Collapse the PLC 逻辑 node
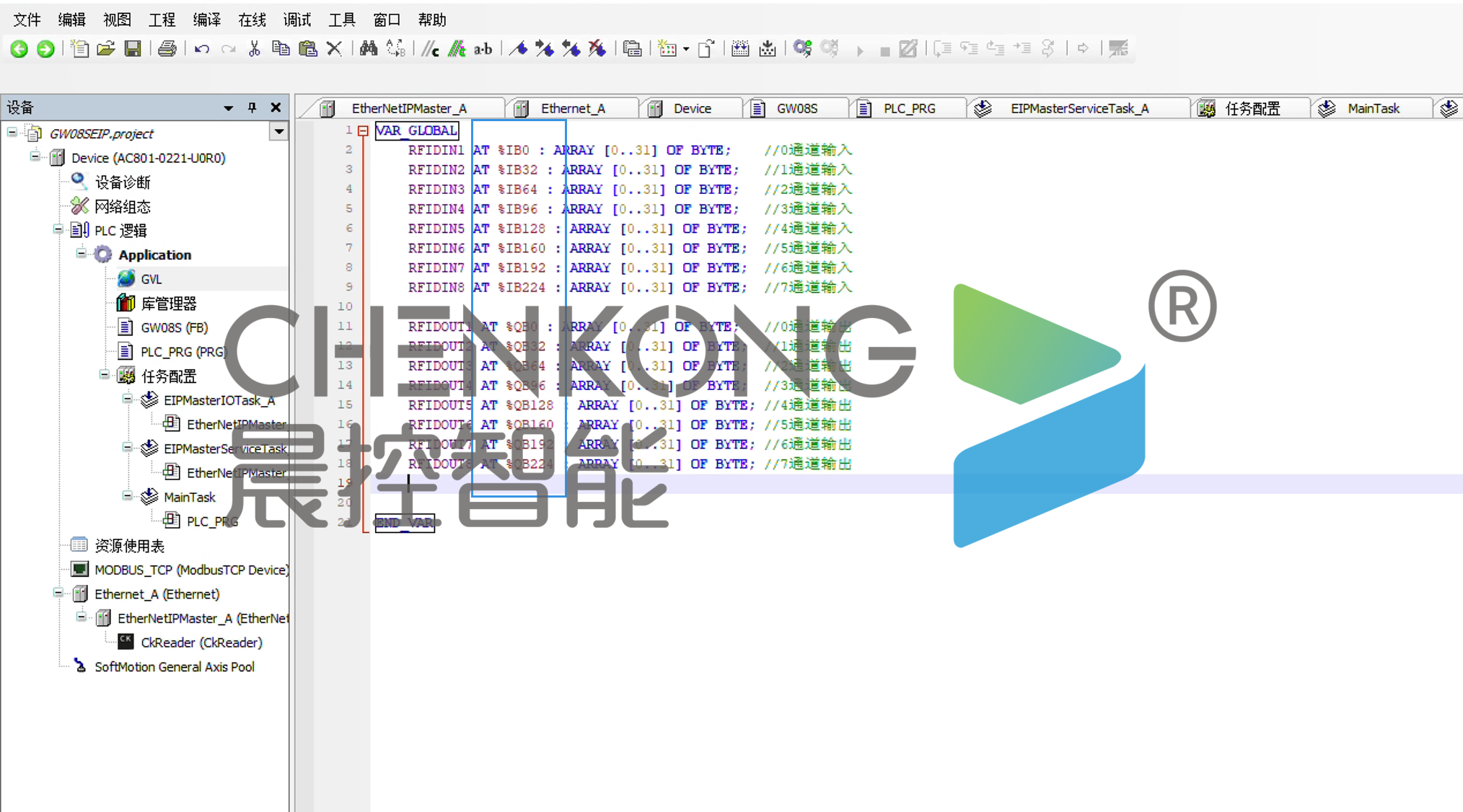The image size is (1463, 812). 58,229
